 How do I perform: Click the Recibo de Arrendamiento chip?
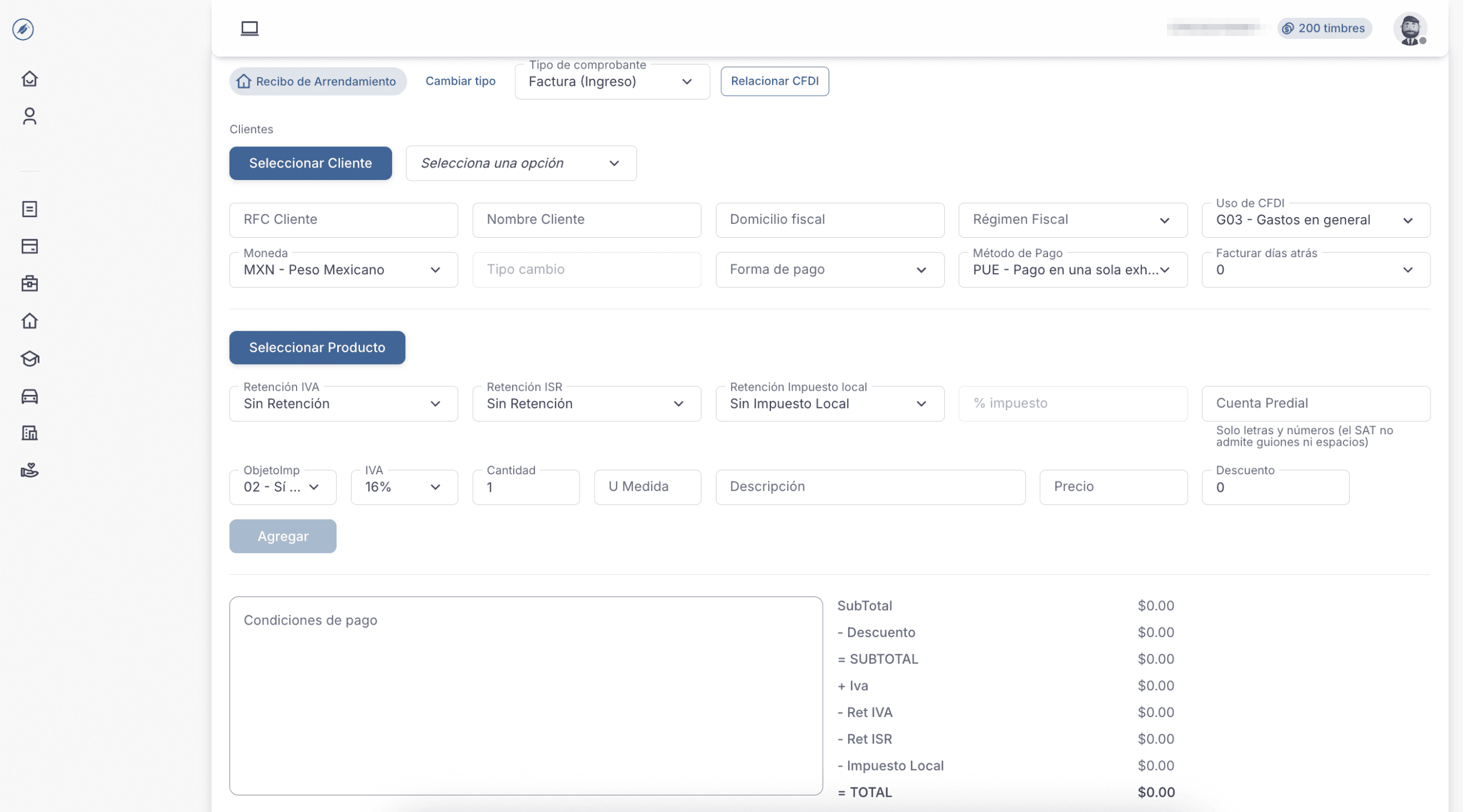(318, 81)
